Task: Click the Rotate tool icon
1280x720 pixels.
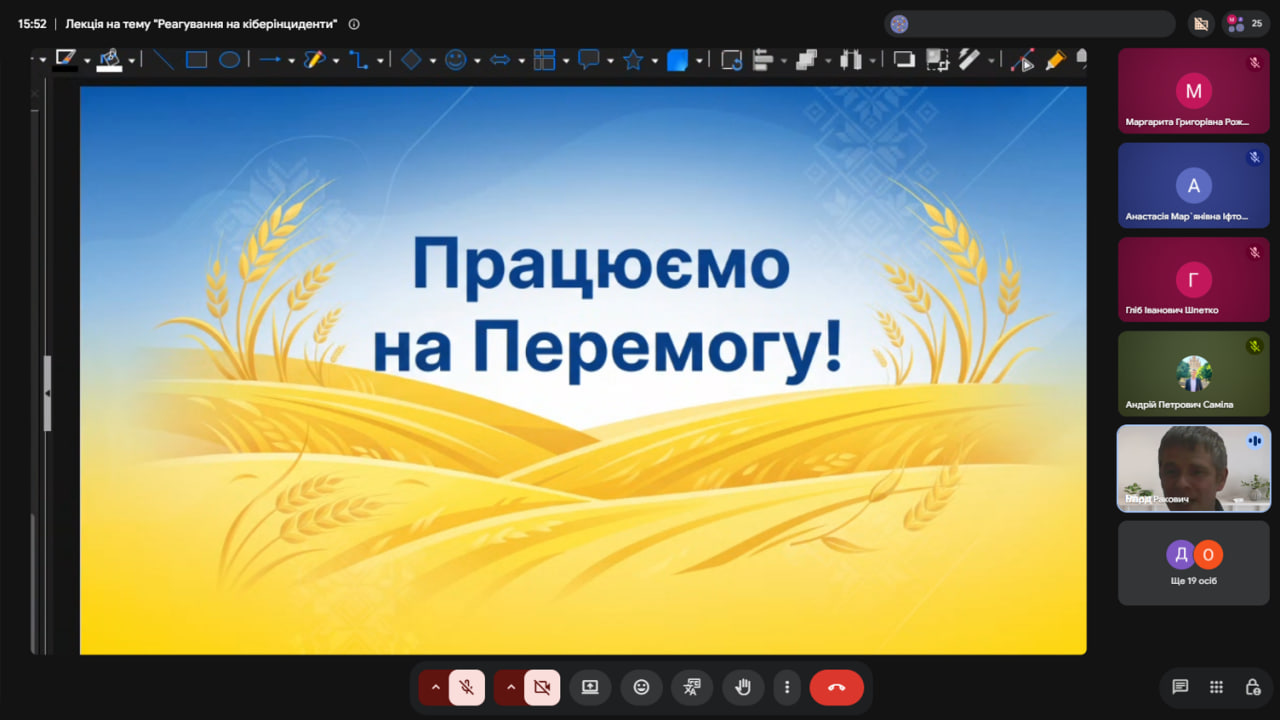Action: click(732, 60)
